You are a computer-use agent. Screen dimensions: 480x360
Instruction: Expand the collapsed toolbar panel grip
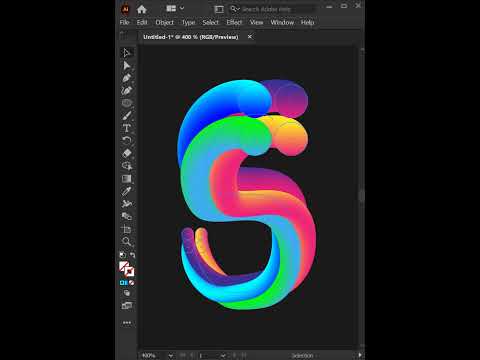coord(123,34)
